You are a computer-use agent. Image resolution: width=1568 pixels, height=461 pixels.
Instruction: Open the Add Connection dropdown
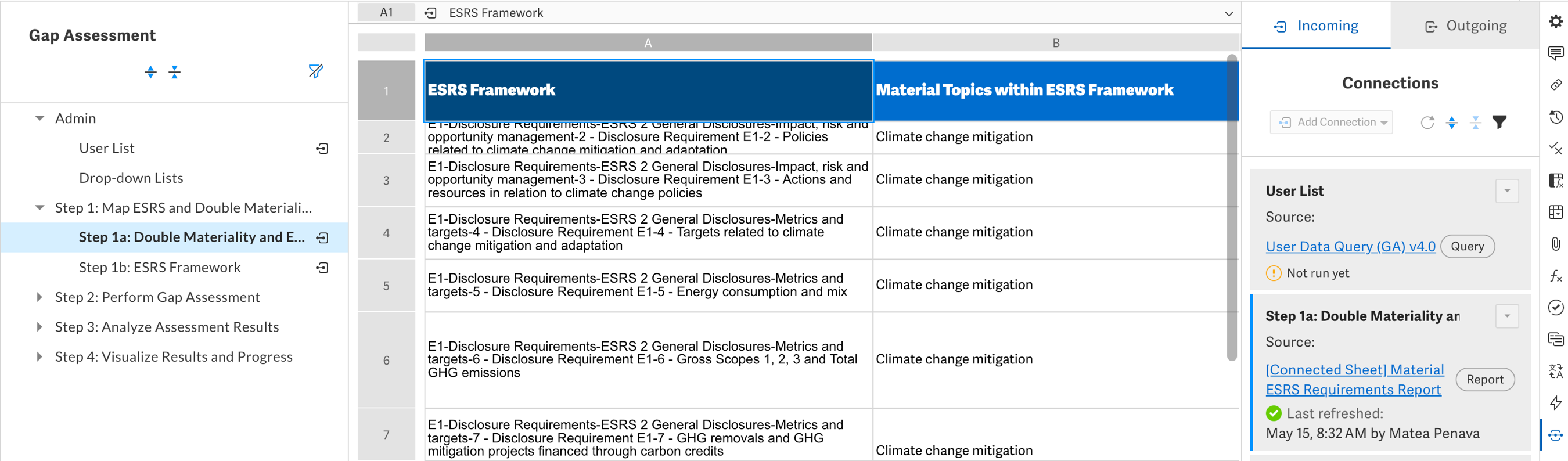coord(1331,123)
